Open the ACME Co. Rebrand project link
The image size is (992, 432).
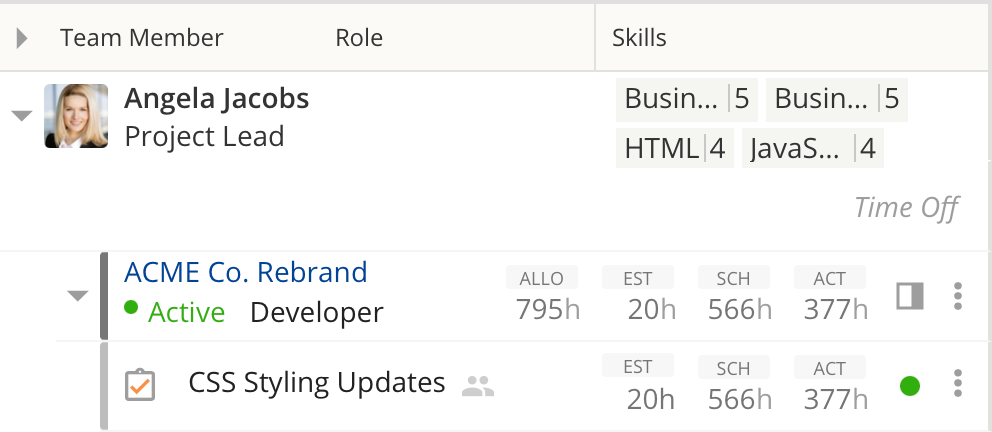point(245,272)
